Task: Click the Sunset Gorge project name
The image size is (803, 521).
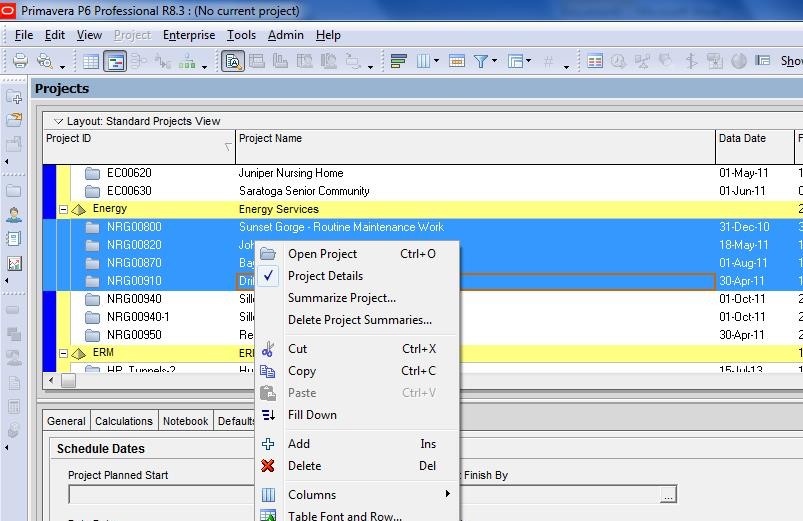Action: [x=341, y=227]
